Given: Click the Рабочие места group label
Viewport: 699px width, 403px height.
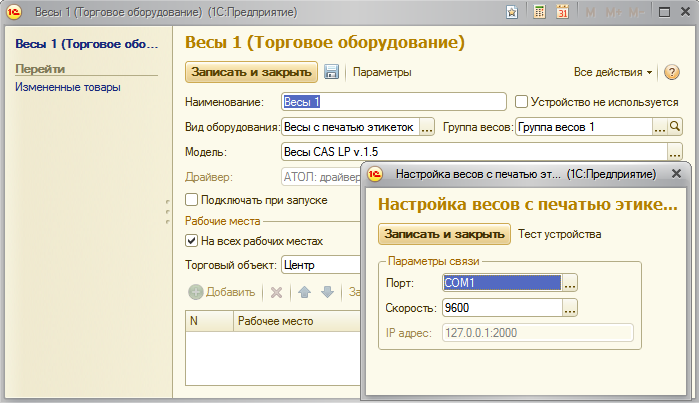Looking at the screenshot, I should pos(222,221).
